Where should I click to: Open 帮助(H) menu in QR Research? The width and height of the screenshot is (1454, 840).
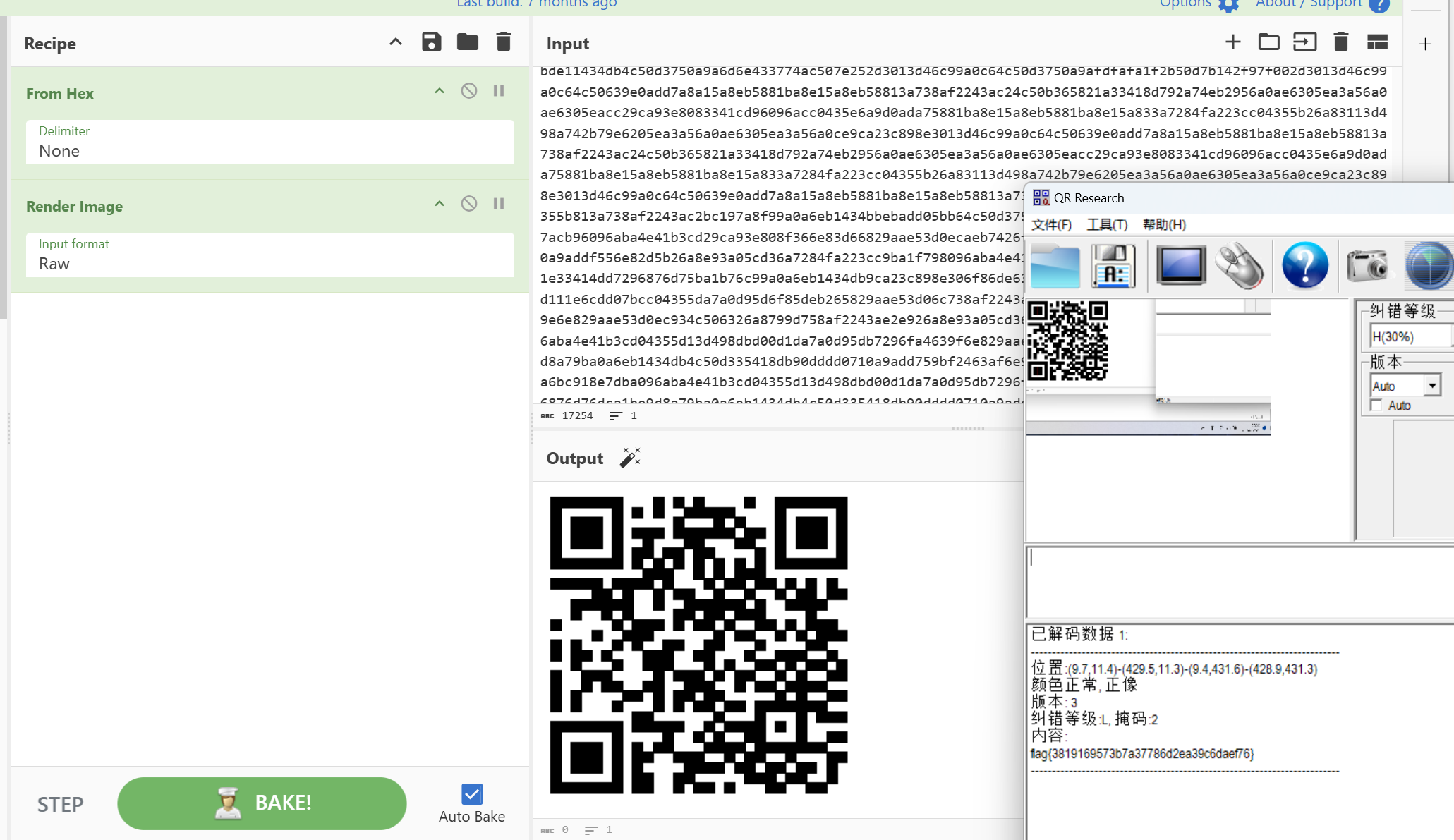1164,224
